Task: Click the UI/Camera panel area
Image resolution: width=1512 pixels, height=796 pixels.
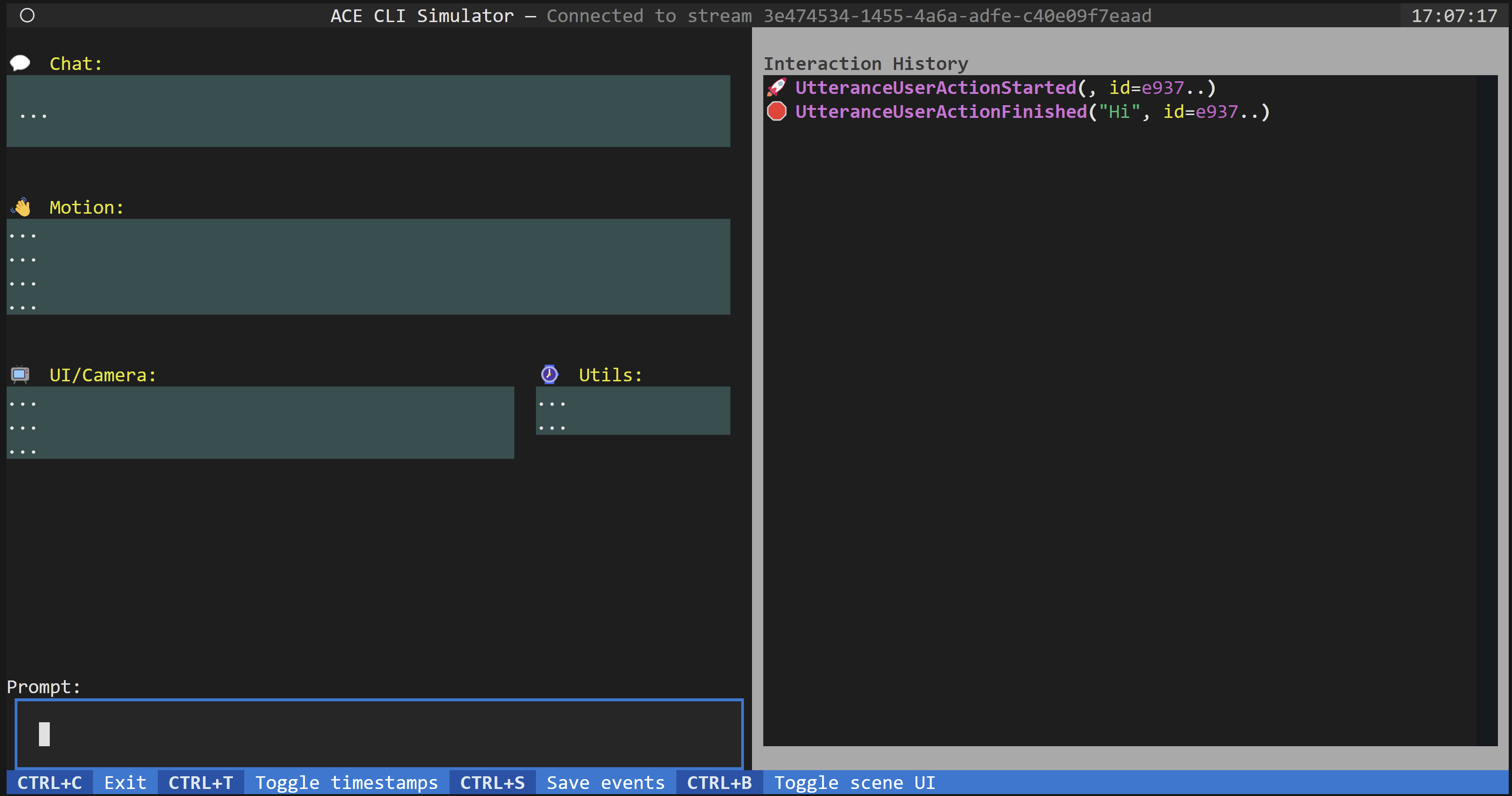Action: click(261, 423)
